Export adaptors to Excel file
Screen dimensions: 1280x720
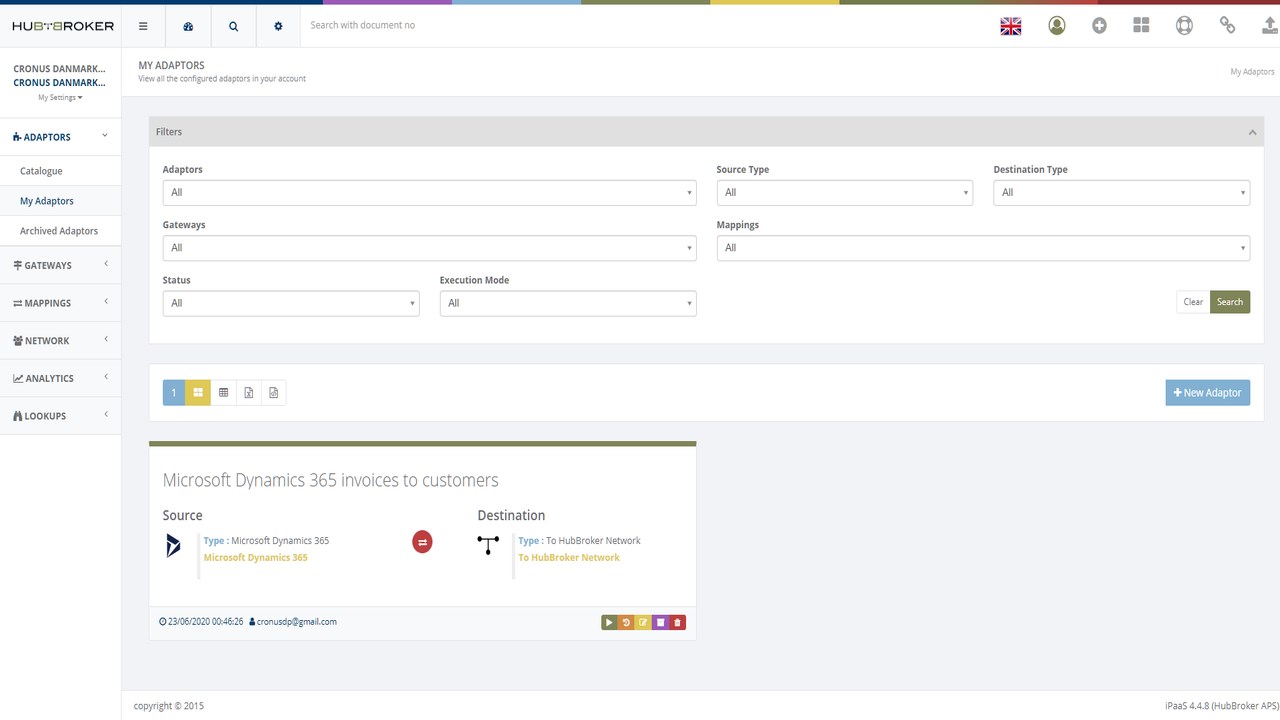248,393
